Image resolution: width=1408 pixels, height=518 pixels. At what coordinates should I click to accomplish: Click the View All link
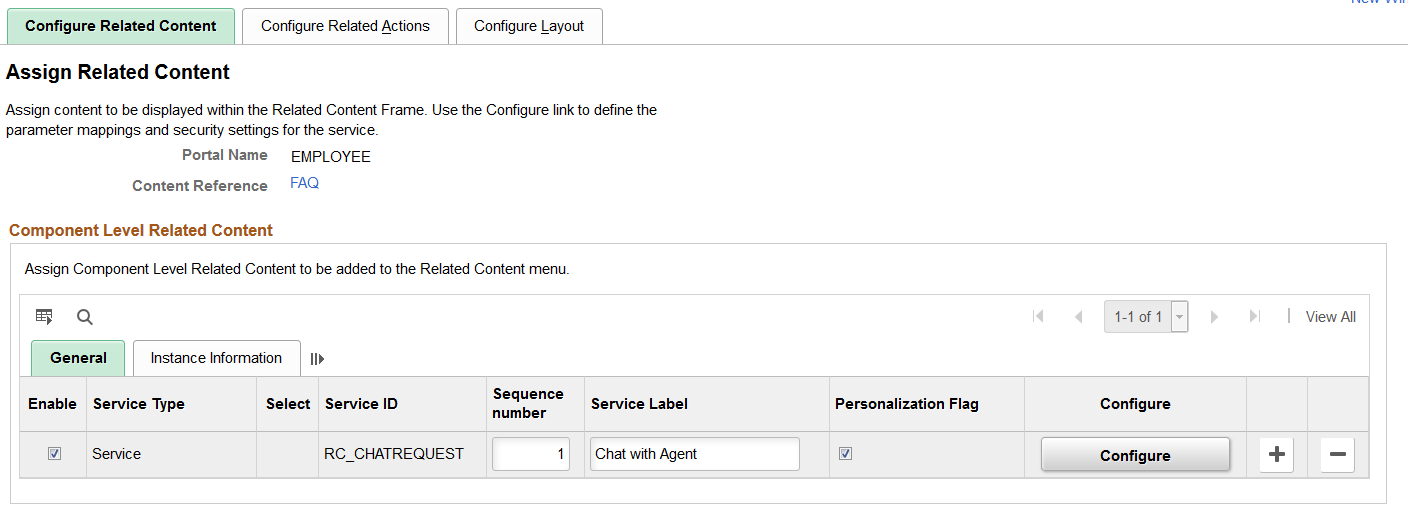click(x=1330, y=317)
